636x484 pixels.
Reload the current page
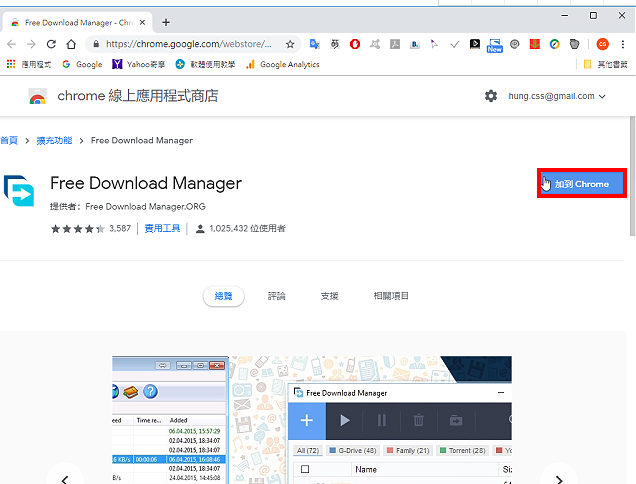point(51,44)
